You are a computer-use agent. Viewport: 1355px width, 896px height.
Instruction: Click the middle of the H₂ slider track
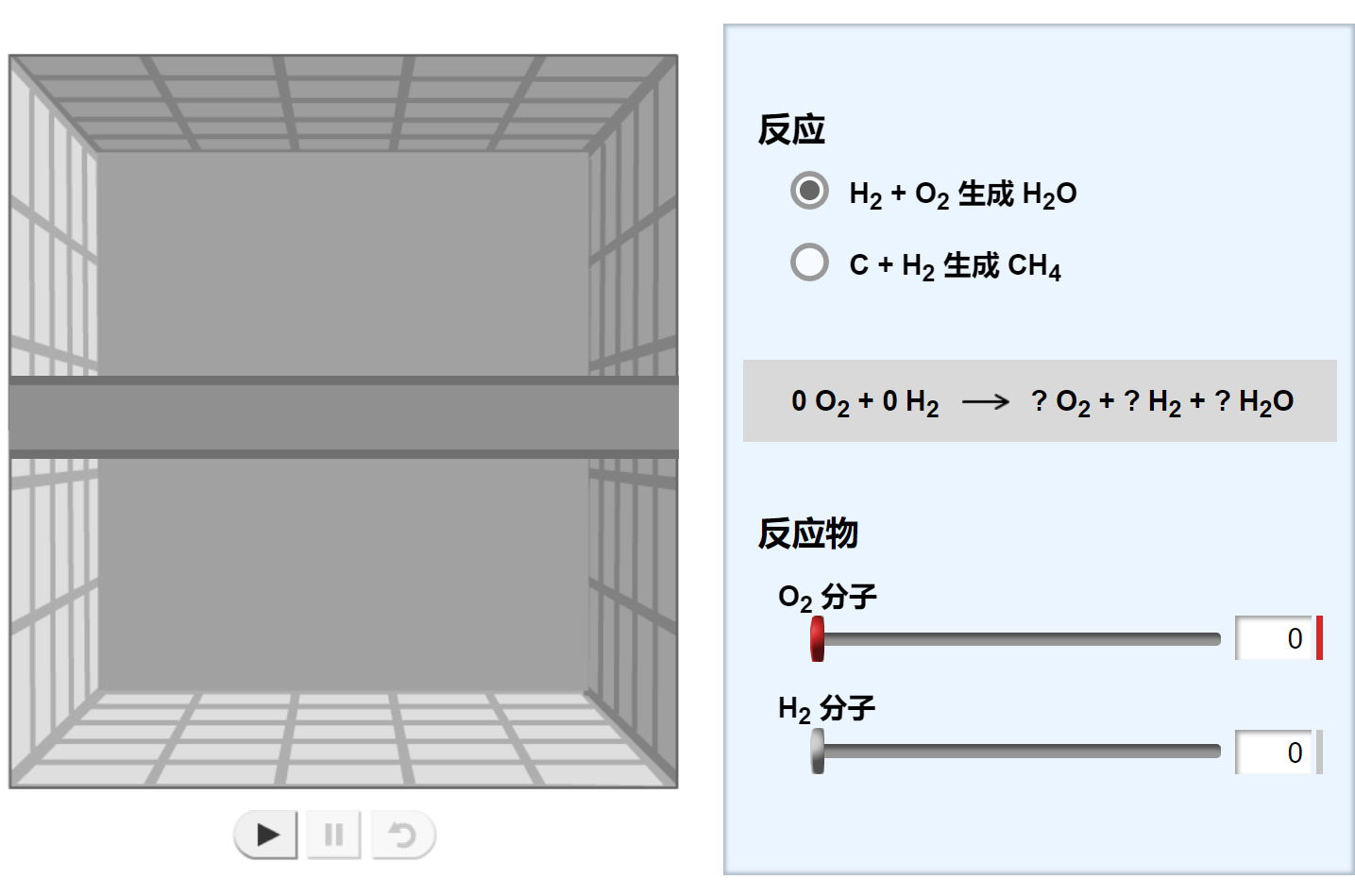[x=1020, y=752]
